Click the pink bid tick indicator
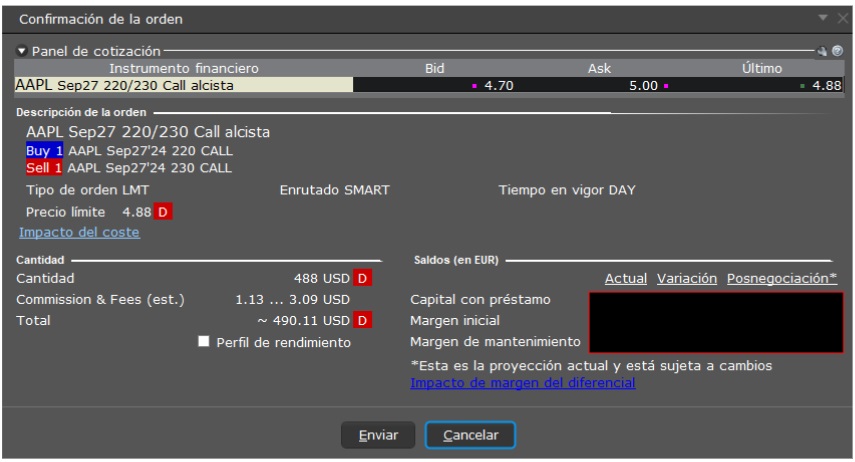This screenshot has width=855, height=462. 474,86
